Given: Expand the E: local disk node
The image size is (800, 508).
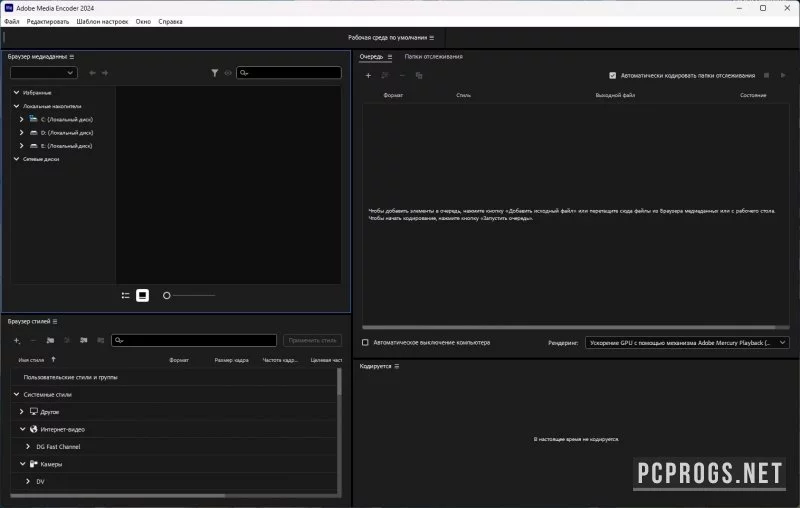Looking at the screenshot, I should click(21, 145).
